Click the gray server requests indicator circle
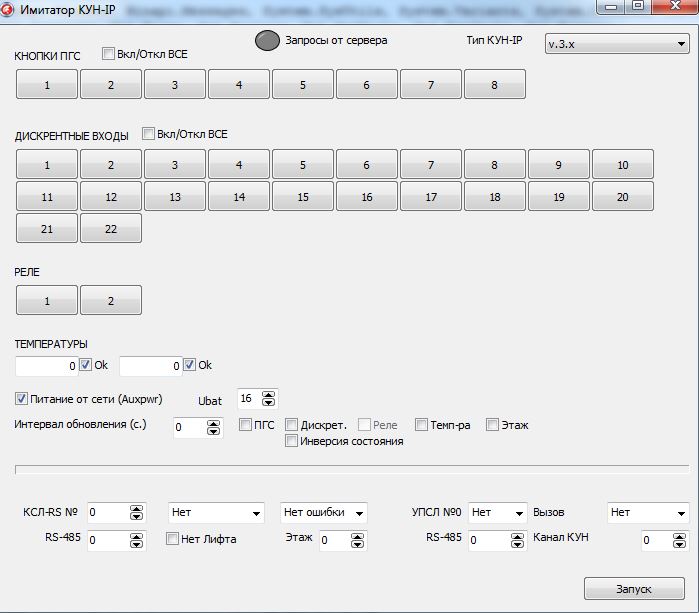 267,41
